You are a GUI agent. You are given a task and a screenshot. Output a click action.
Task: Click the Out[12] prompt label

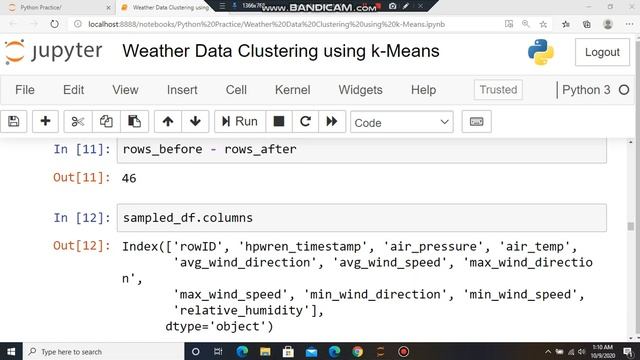[x=82, y=246]
